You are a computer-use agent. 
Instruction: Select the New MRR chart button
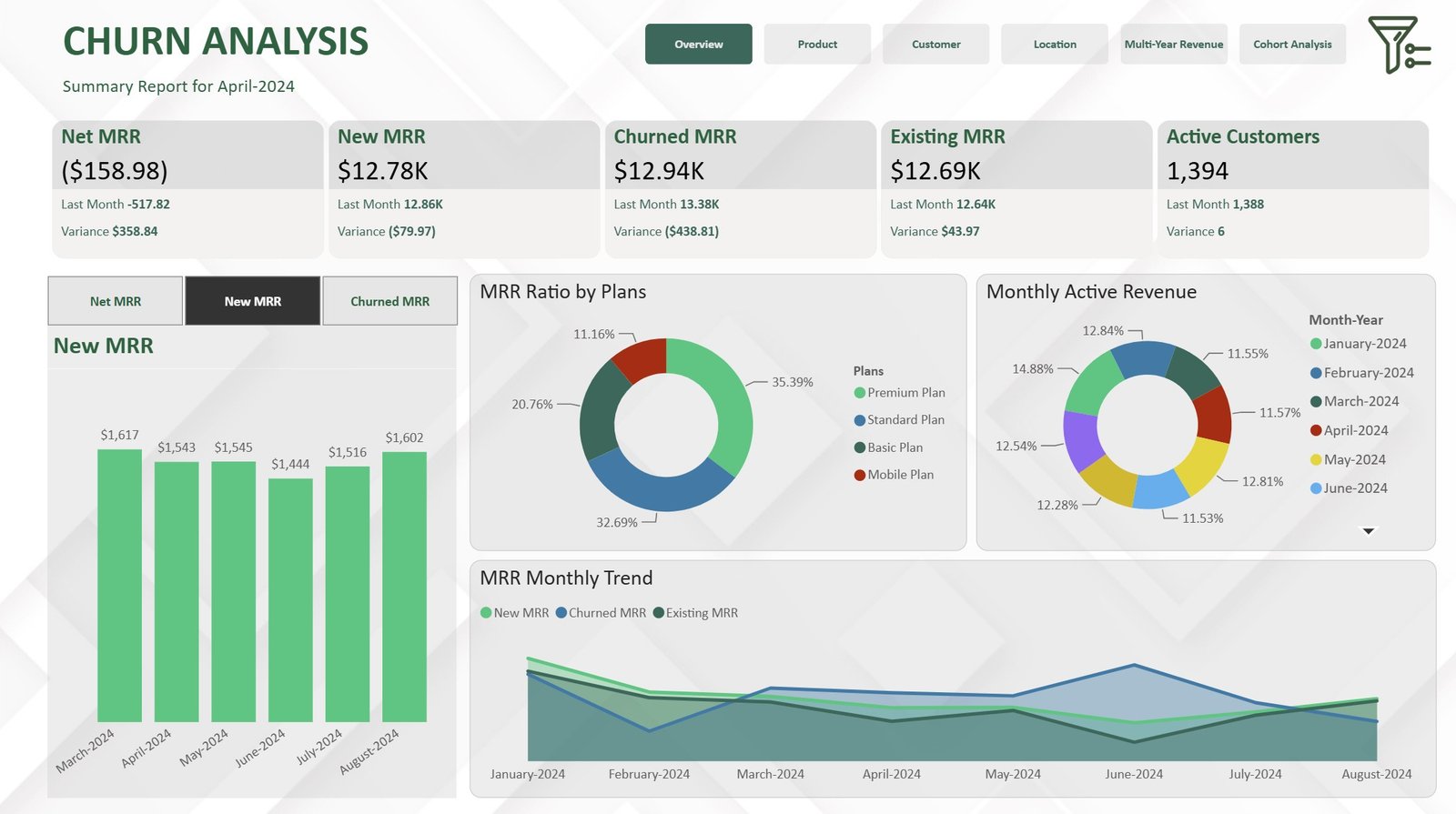coord(253,301)
